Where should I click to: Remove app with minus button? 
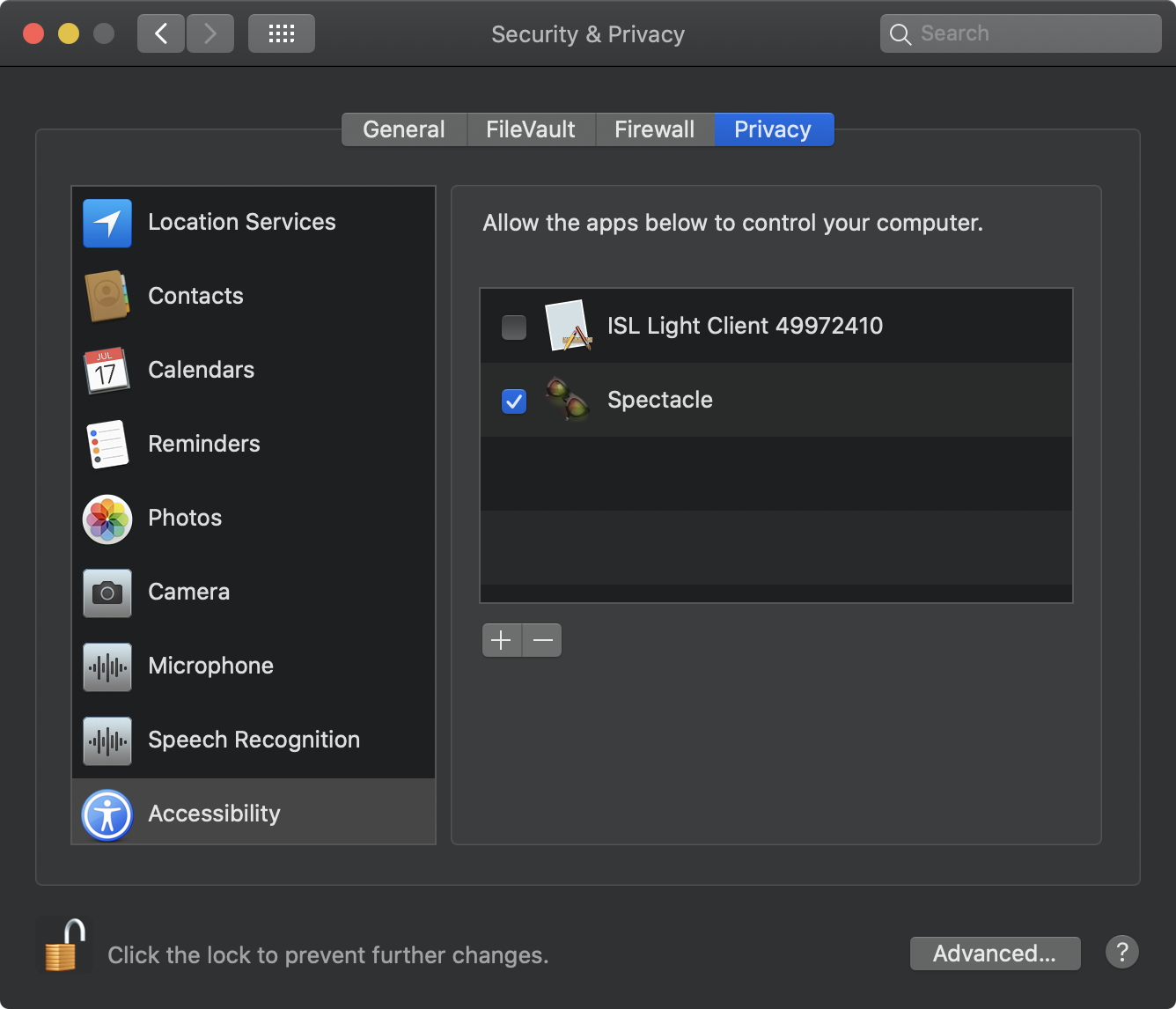click(542, 640)
